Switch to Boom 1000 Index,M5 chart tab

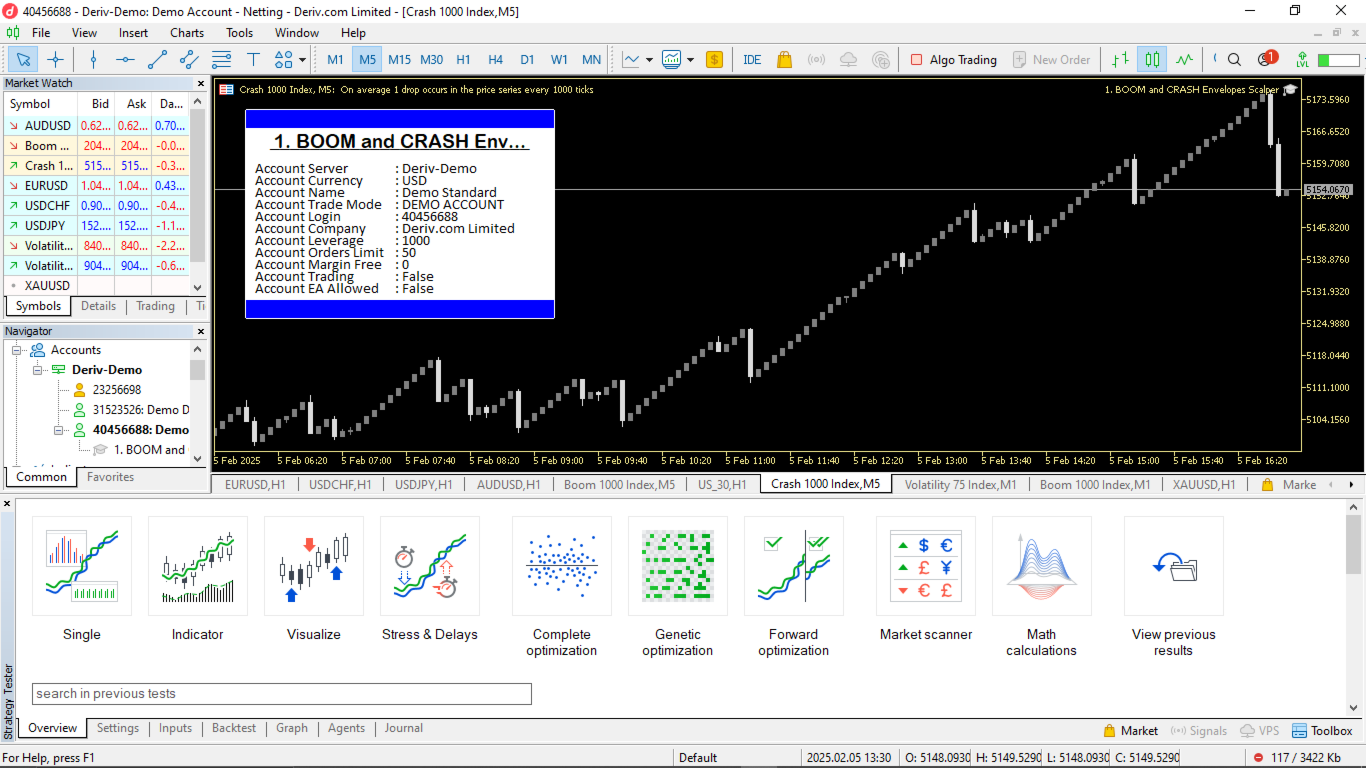(619, 484)
